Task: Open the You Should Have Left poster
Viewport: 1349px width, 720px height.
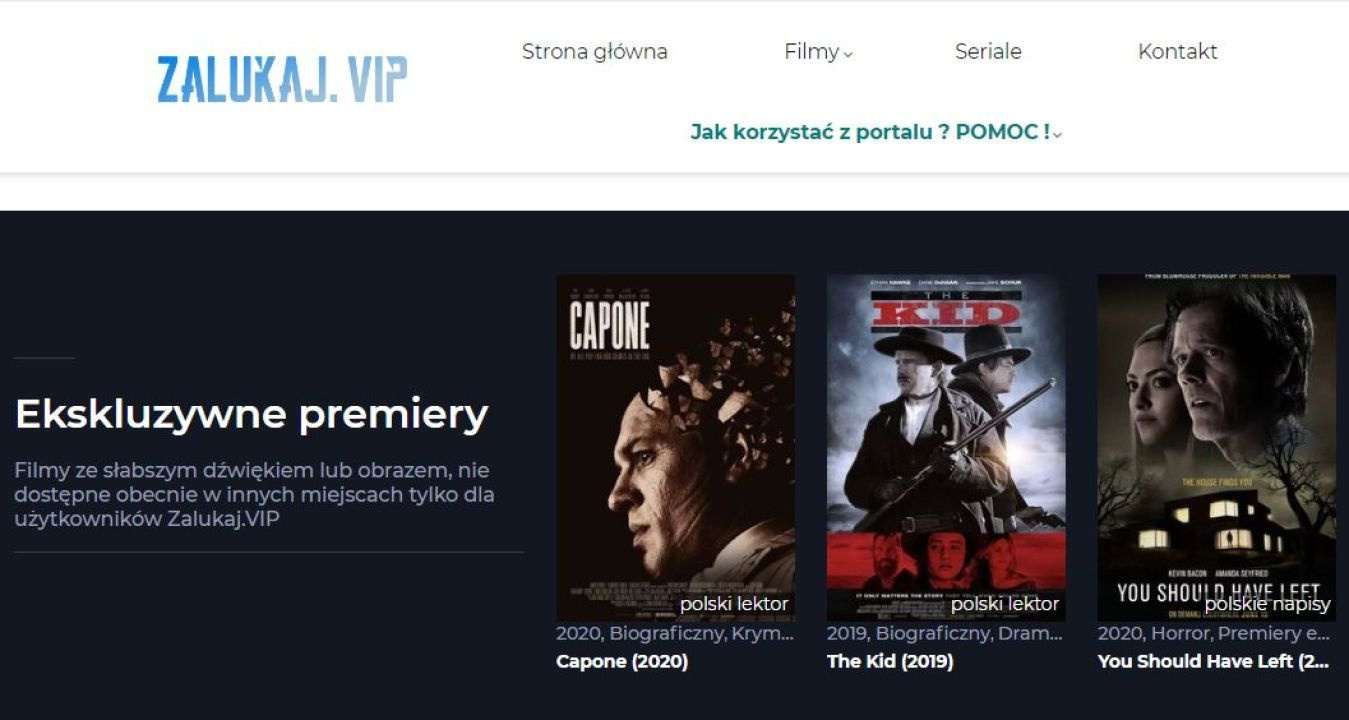Action: coord(1217,448)
